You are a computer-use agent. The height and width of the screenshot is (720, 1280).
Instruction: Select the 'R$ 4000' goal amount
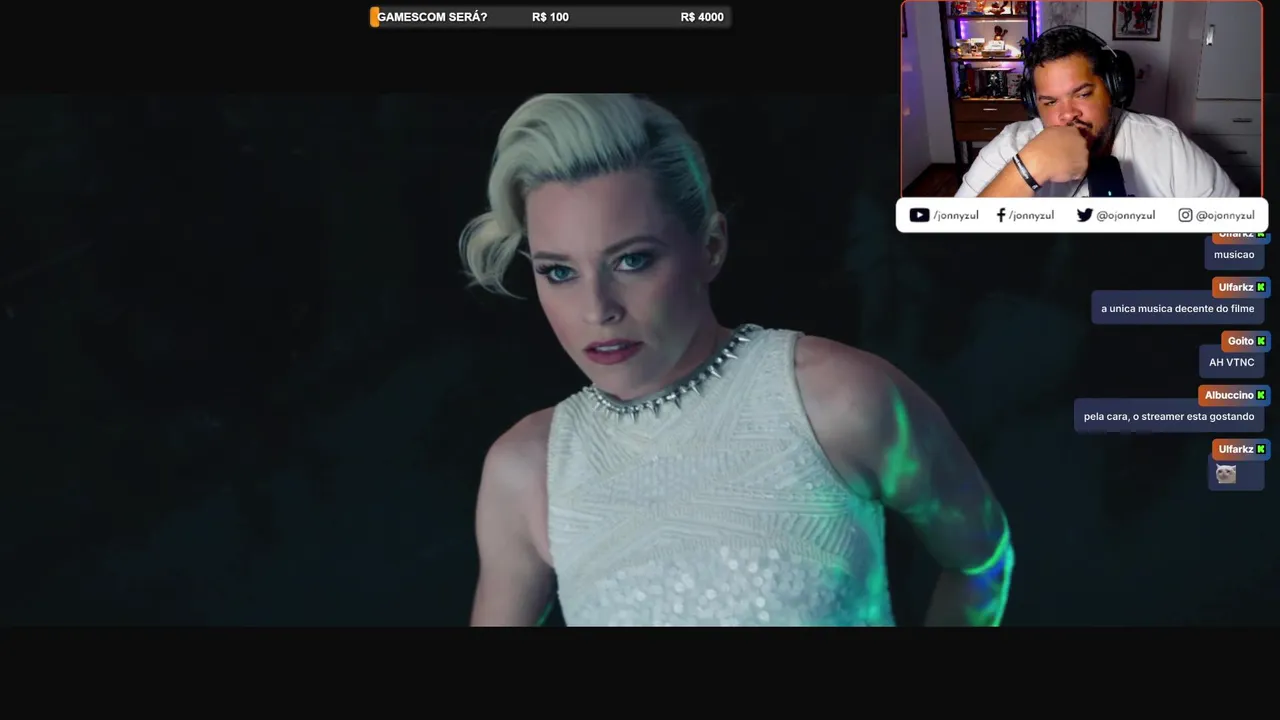pyautogui.click(x=702, y=17)
